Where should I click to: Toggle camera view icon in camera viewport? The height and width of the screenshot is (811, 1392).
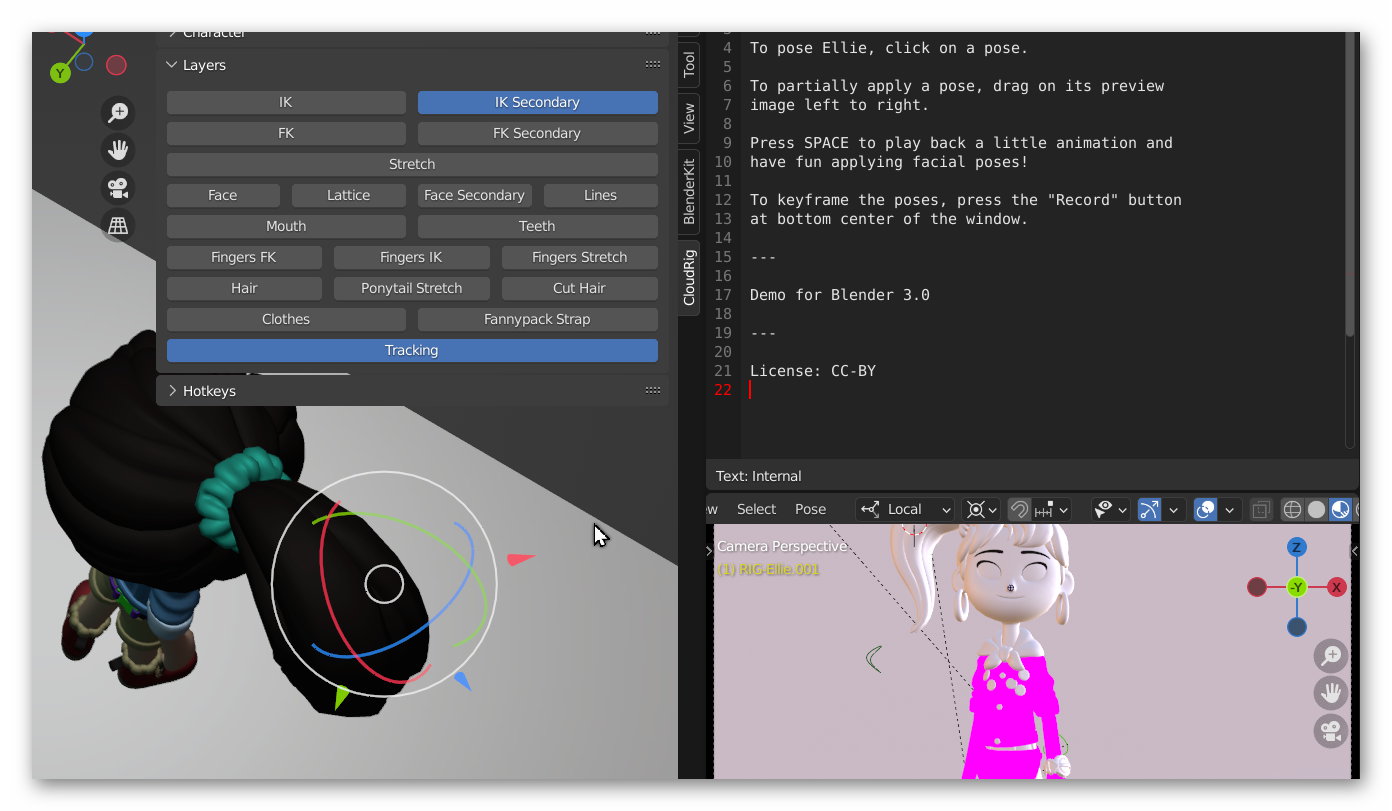(x=1331, y=731)
